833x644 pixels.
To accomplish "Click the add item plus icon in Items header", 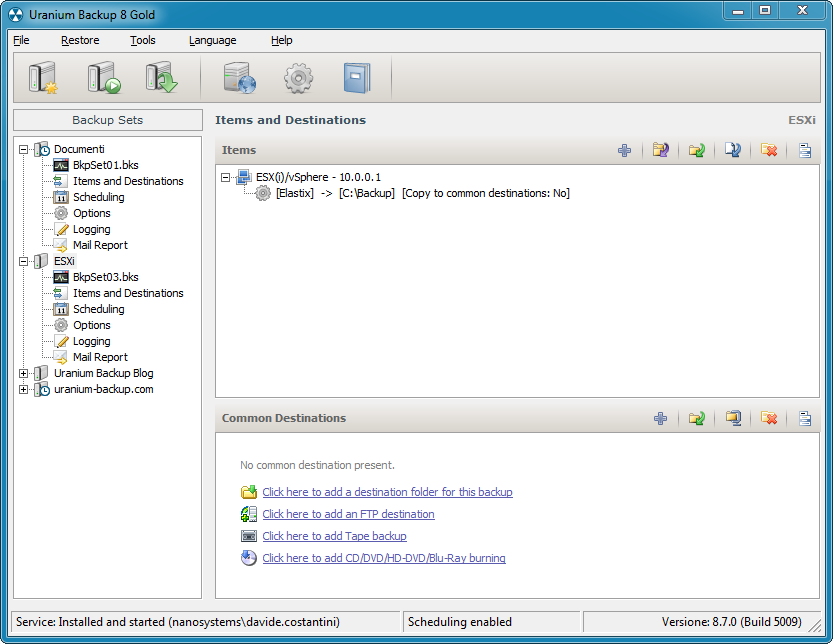I will pos(625,150).
